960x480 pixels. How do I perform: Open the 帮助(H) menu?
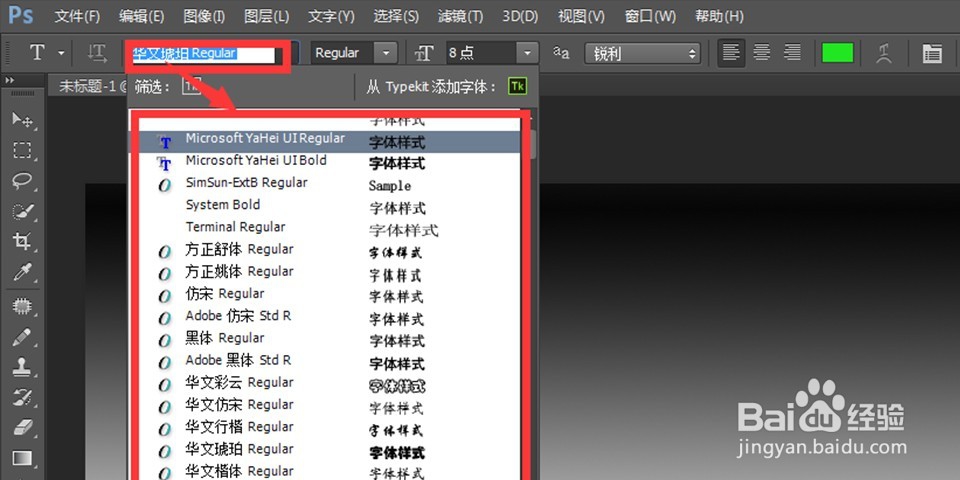[x=719, y=17]
